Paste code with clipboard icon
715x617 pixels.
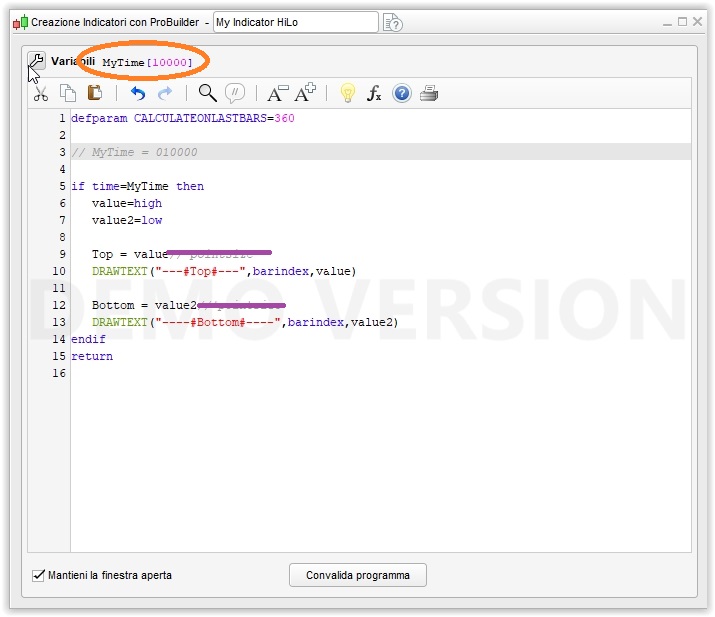(x=95, y=93)
